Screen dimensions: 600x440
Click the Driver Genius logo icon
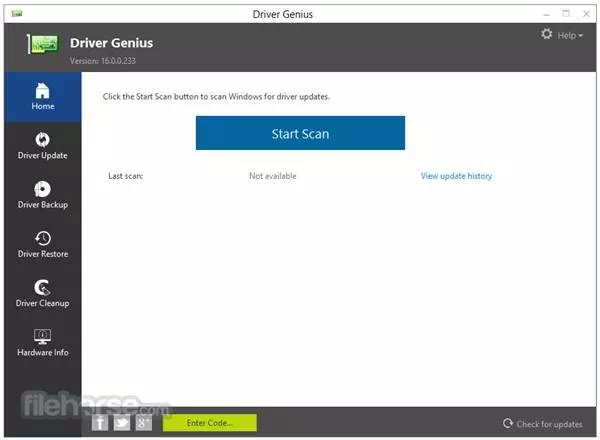pos(42,44)
